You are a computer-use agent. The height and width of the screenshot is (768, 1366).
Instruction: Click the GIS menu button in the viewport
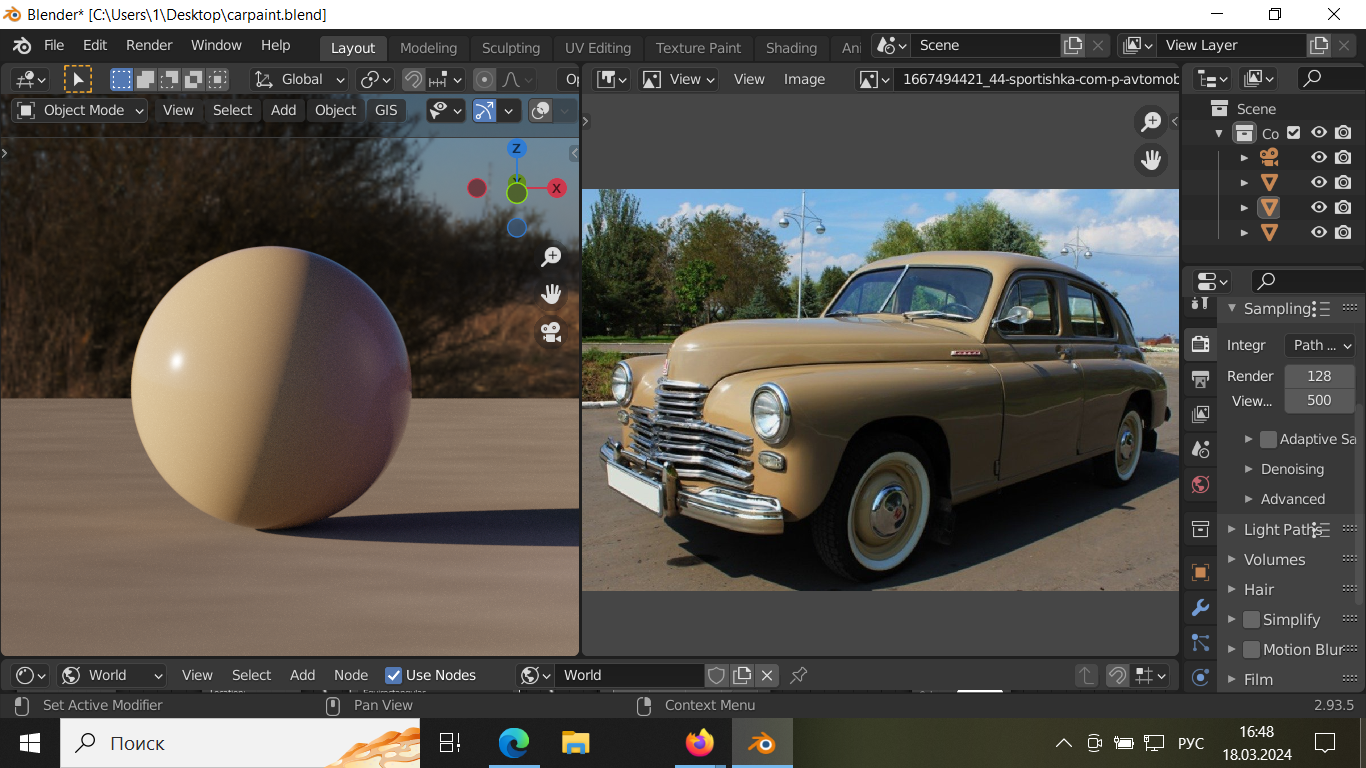pos(386,110)
